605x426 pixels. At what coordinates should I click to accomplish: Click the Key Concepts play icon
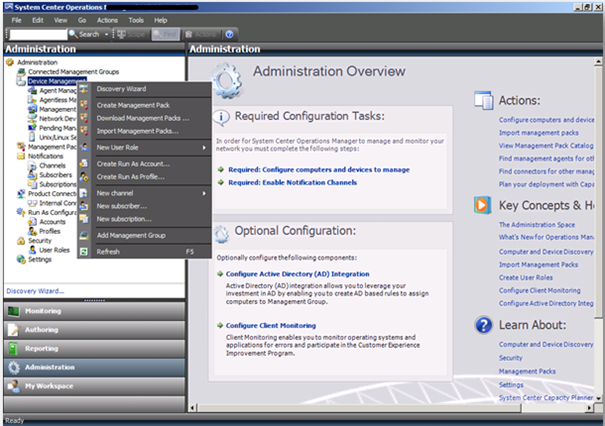click(x=482, y=205)
